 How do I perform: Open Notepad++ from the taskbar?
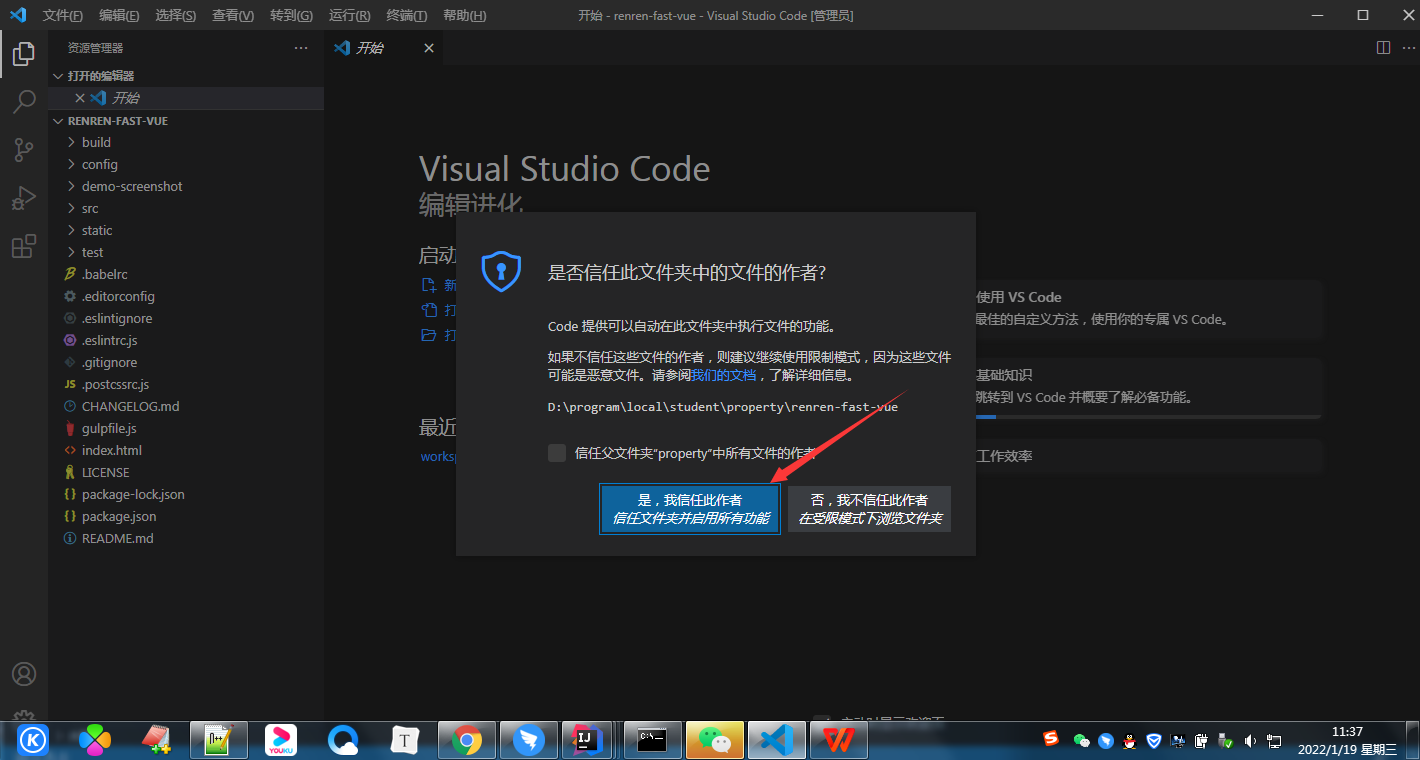[x=219, y=740]
